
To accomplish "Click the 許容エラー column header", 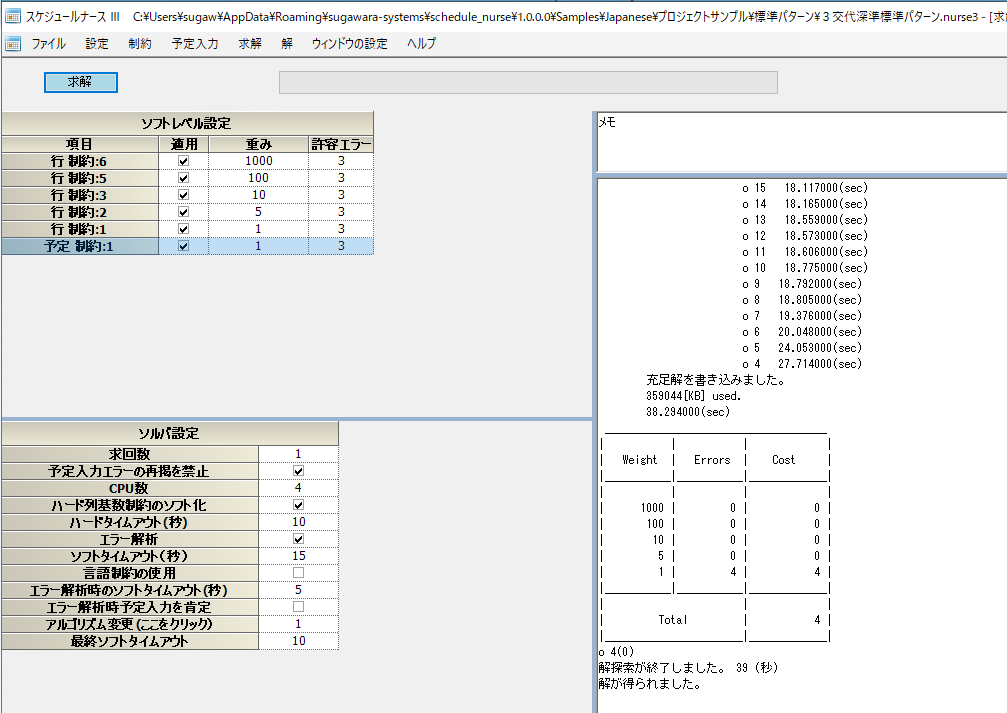I will pos(341,144).
